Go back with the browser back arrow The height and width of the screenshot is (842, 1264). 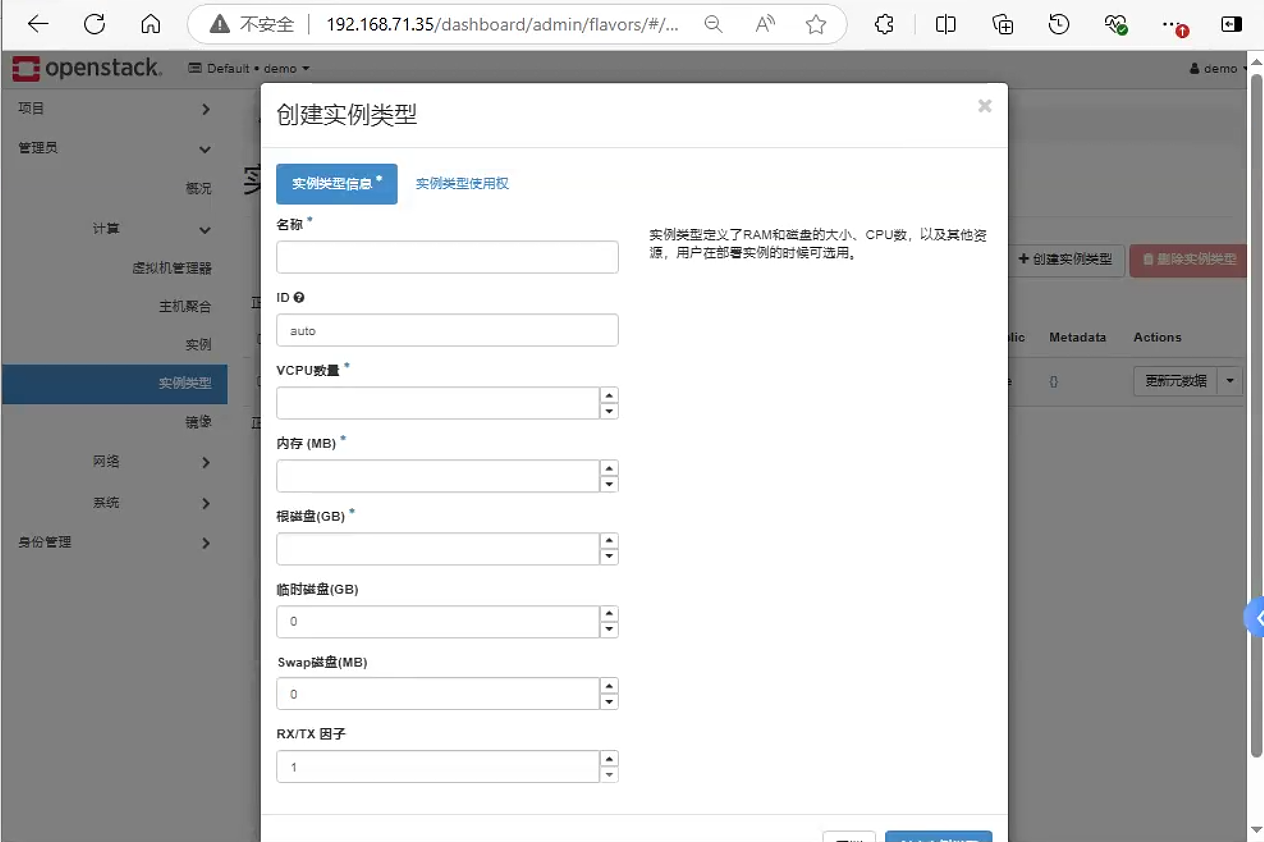pos(38,25)
